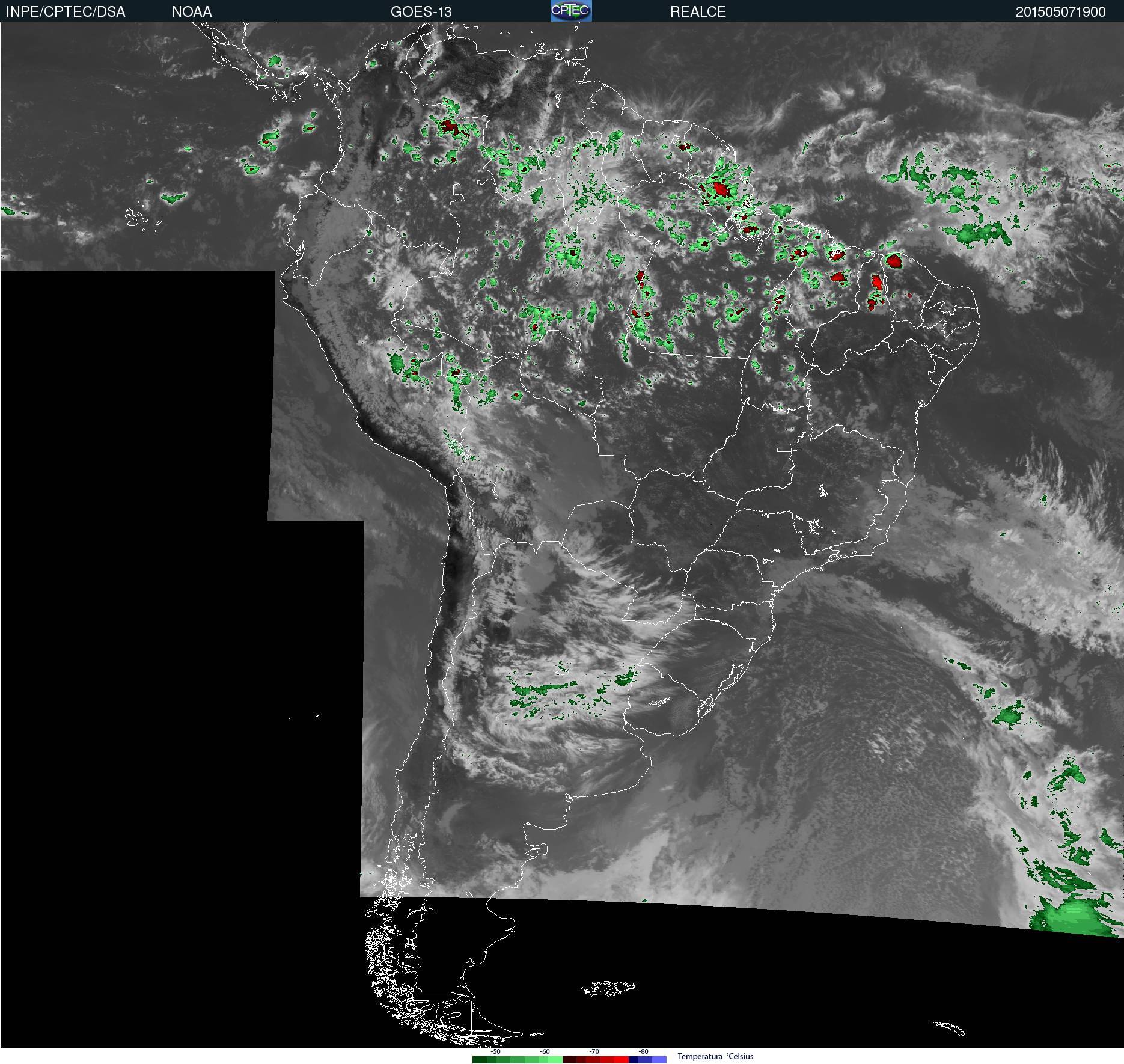This screenshot has width=1124, height=1064.
Task: Select the INPE/CPTEC/DSA header text
Action: 66,12
